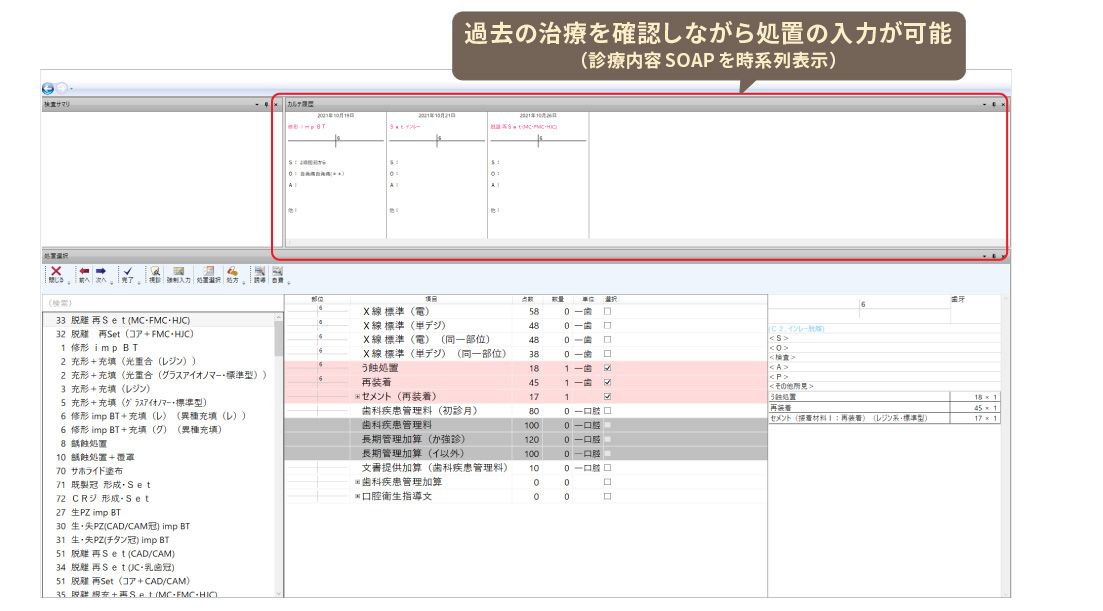Screen dimensions: 1103x611
Task: Expand the 歯科疾患管理加算 row
Action: pos(357,482)
